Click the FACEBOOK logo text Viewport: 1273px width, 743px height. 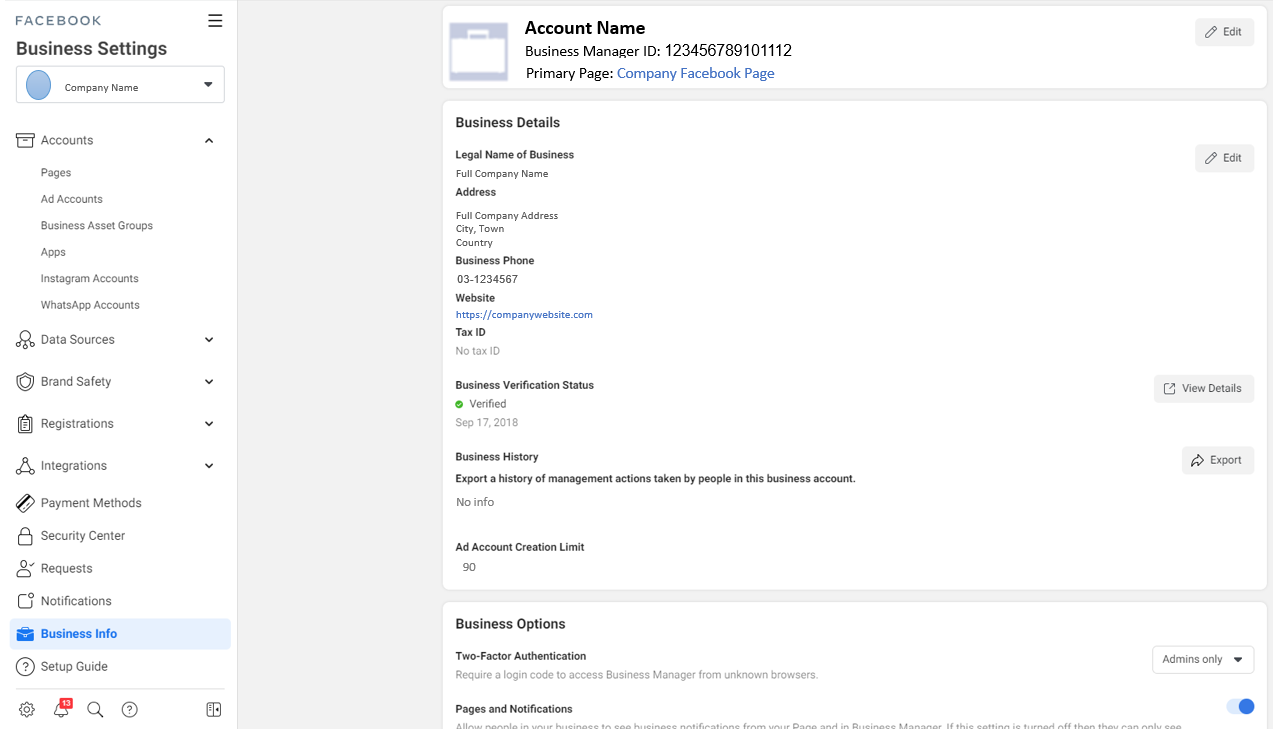click(x=59, y=20)
